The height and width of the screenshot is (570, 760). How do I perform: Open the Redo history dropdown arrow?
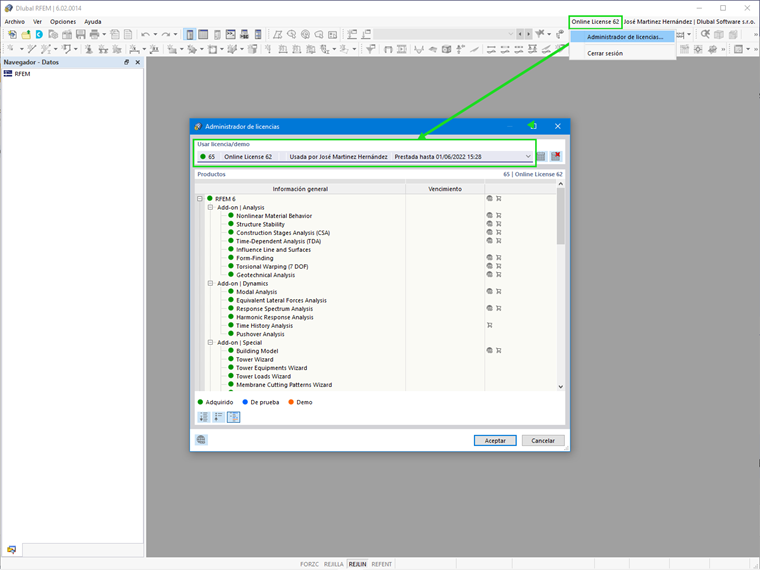pyautogui.click(x=175, y=34)
